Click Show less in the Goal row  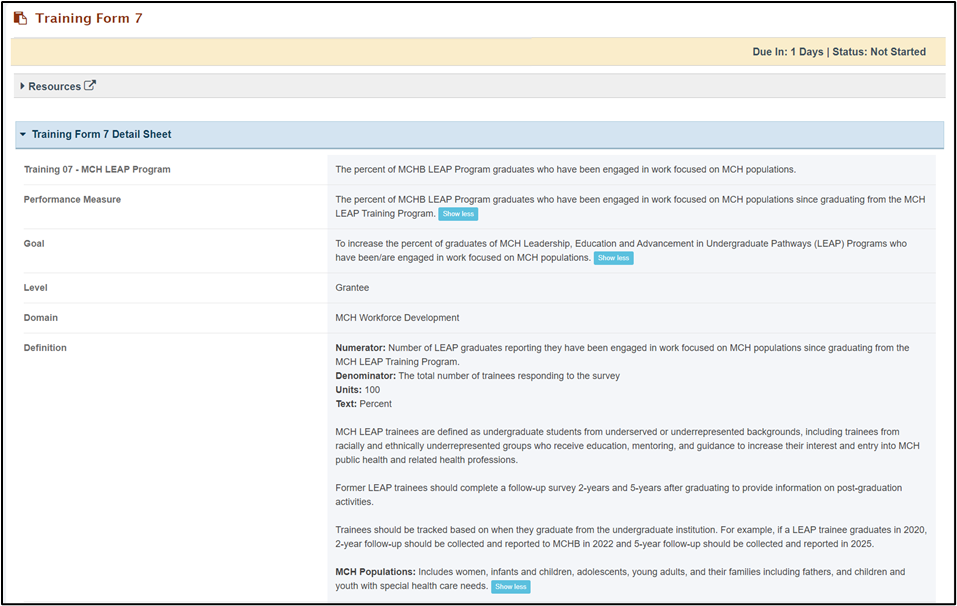613,258
